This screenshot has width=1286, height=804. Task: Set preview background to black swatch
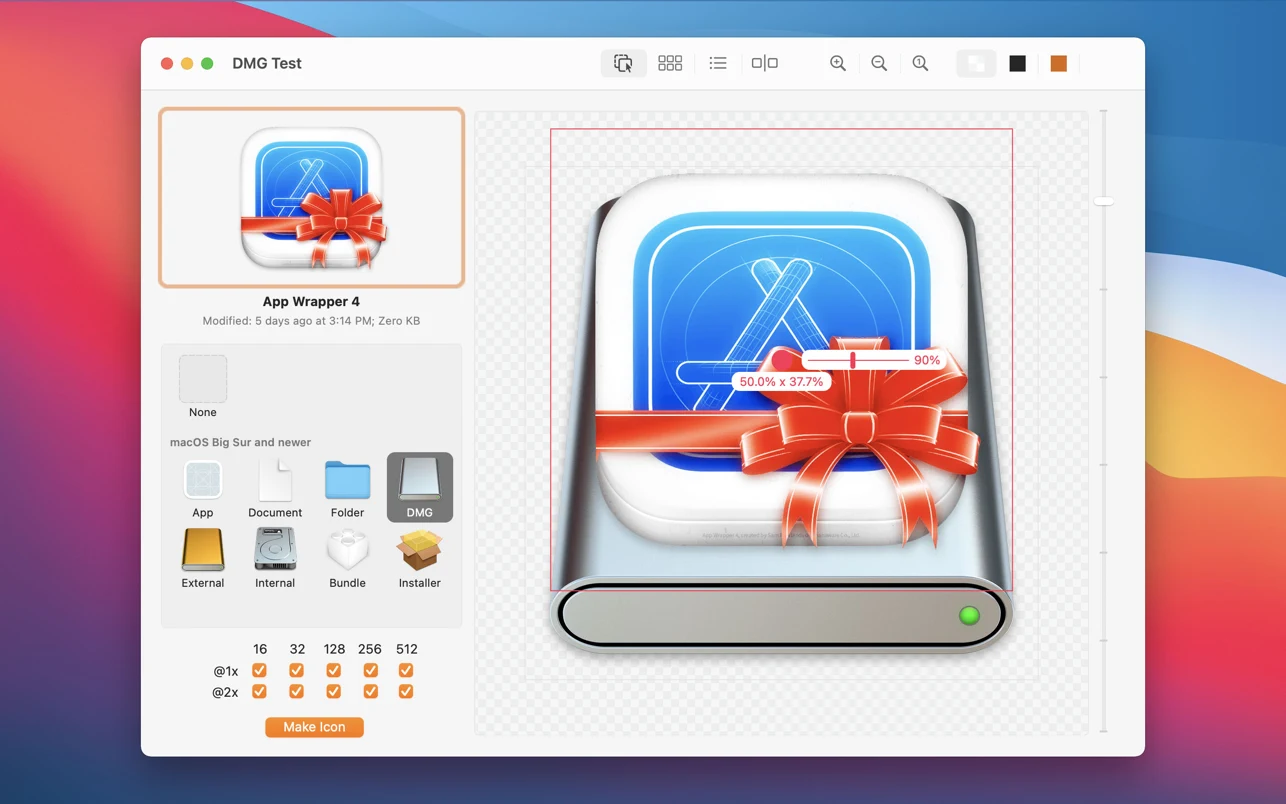pos(1018,63)
